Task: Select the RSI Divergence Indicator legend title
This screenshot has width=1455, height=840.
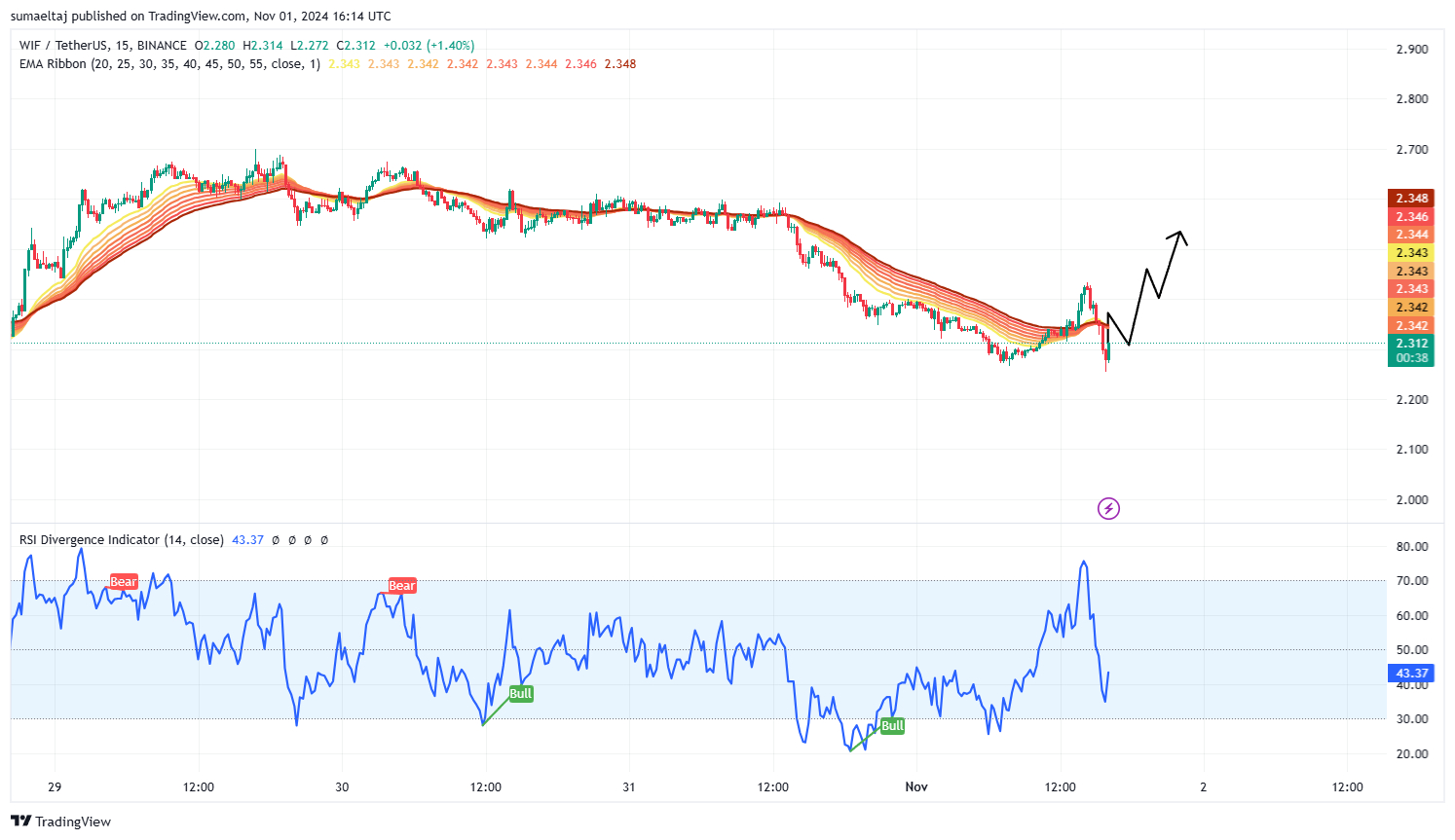Action: [122, 540]
